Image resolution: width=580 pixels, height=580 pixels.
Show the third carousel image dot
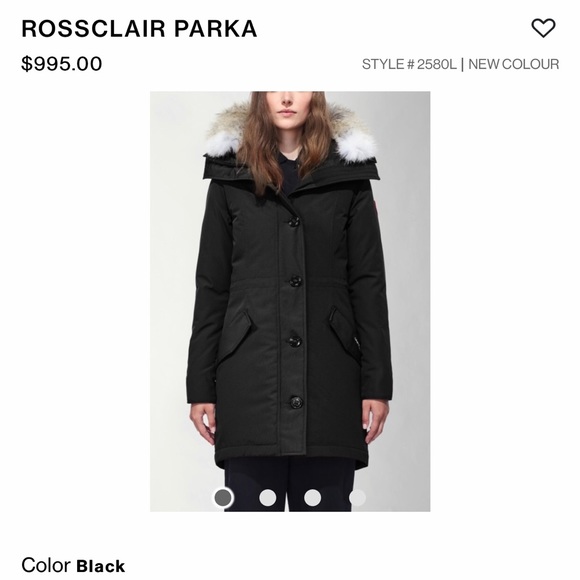point(313,497)
